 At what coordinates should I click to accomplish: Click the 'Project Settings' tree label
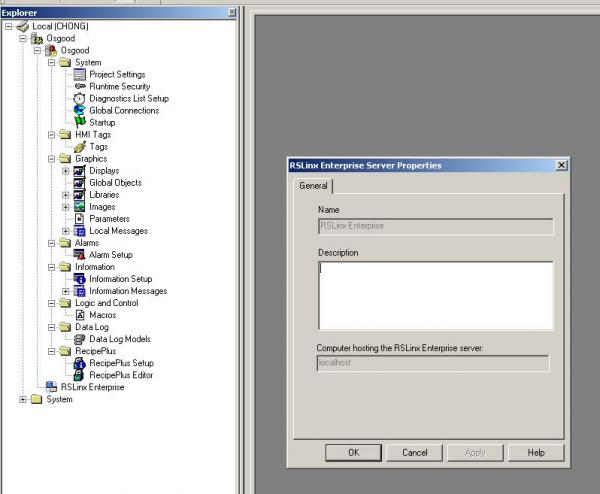click(x=117, y=74)
